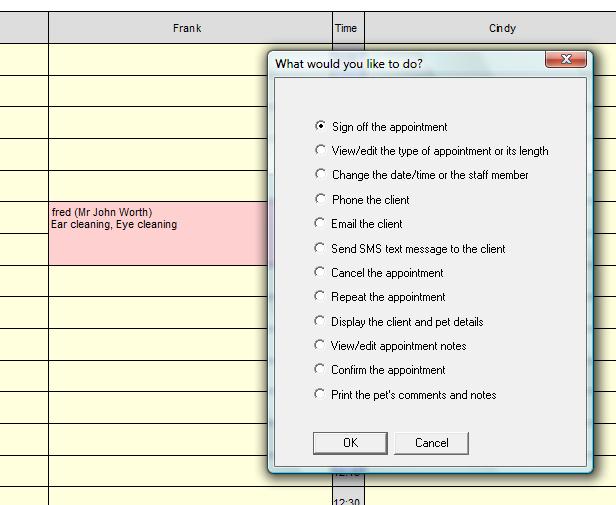
Task: Choose Print the pet's comments and notes
Action: [320, 394]
